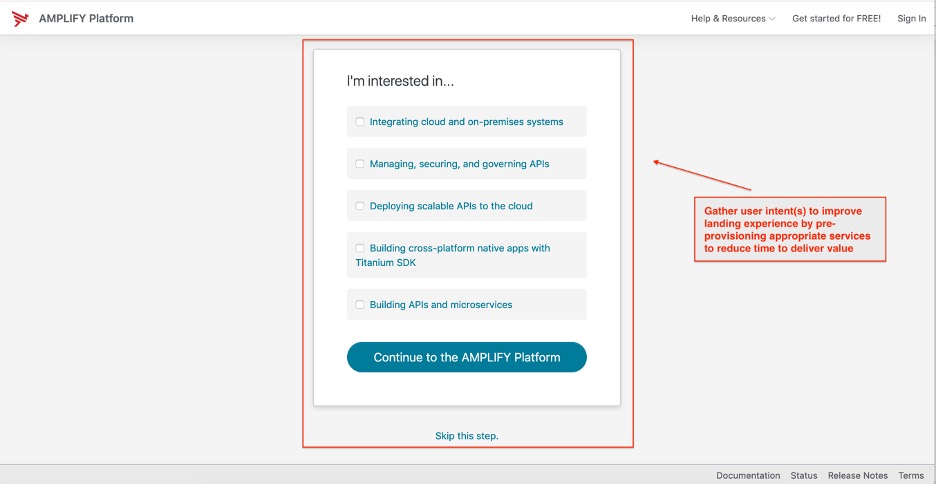Open the Status footer link
The image size is (936, 484).
[804, 476]
